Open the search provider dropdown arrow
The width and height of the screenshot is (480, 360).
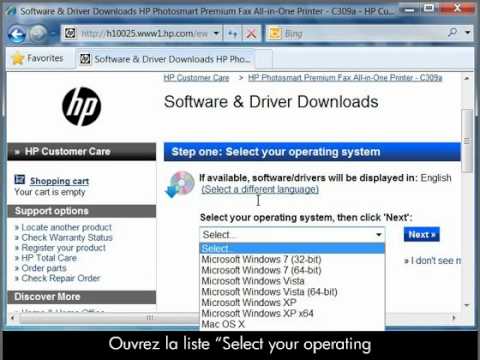tap(467, 33)
